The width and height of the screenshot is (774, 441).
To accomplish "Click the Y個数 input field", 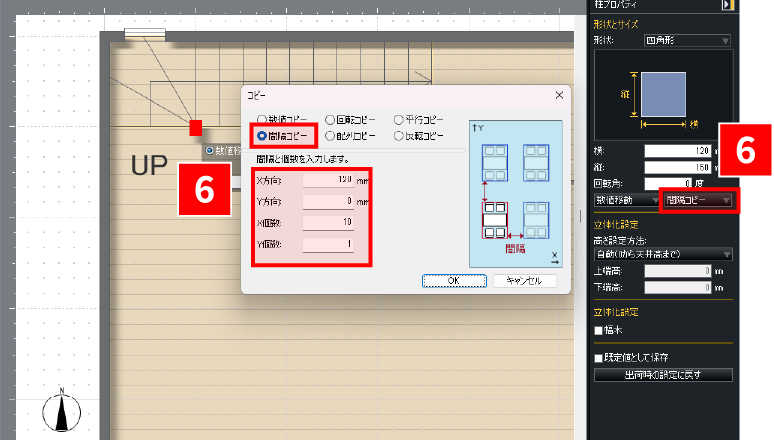I will click(x=328, y=244).
